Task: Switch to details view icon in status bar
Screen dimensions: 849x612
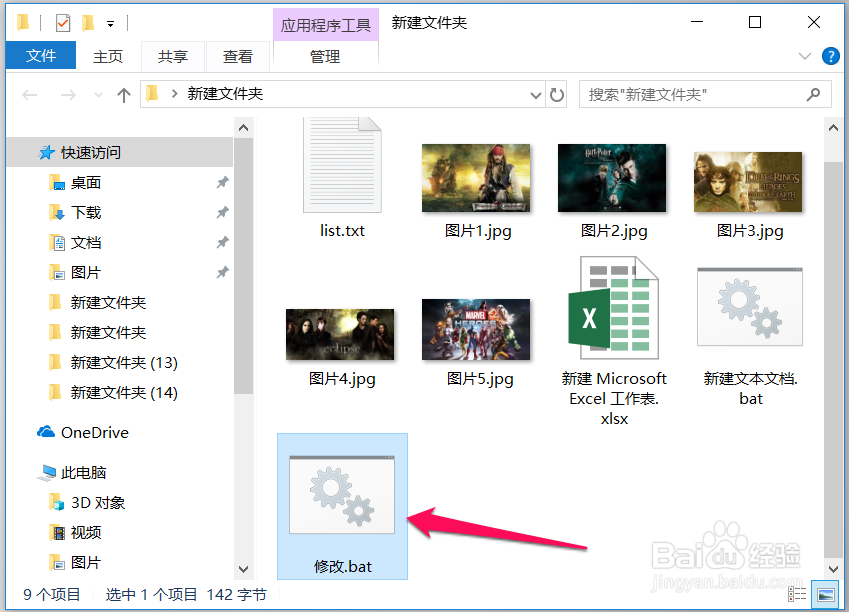Action: click(797, 595)
